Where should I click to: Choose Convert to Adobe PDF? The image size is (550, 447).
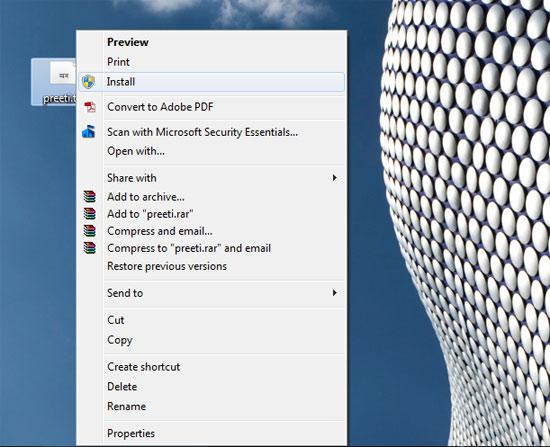click(211, 107)
